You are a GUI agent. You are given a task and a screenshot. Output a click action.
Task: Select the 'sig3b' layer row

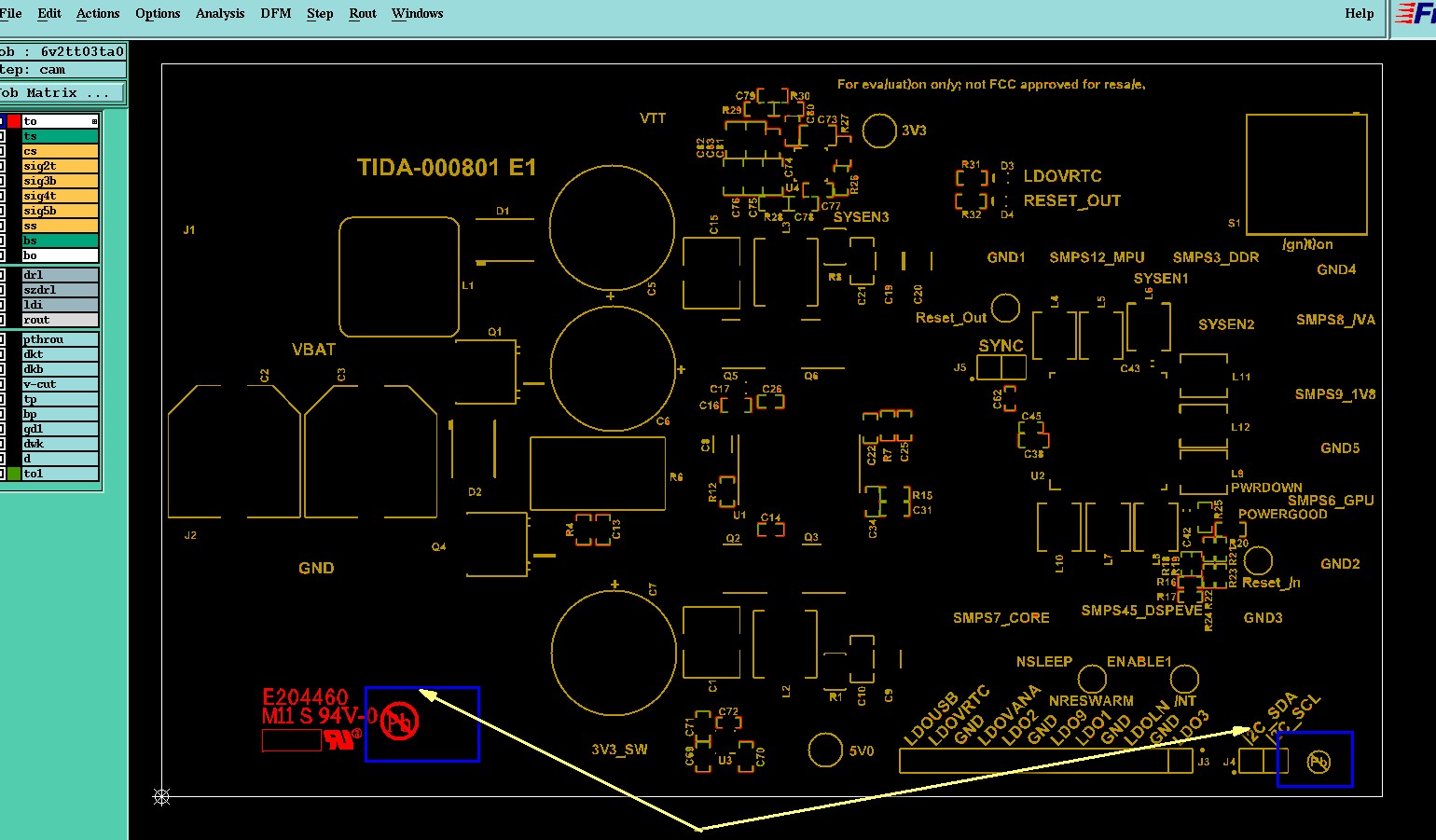pos(60,181)
